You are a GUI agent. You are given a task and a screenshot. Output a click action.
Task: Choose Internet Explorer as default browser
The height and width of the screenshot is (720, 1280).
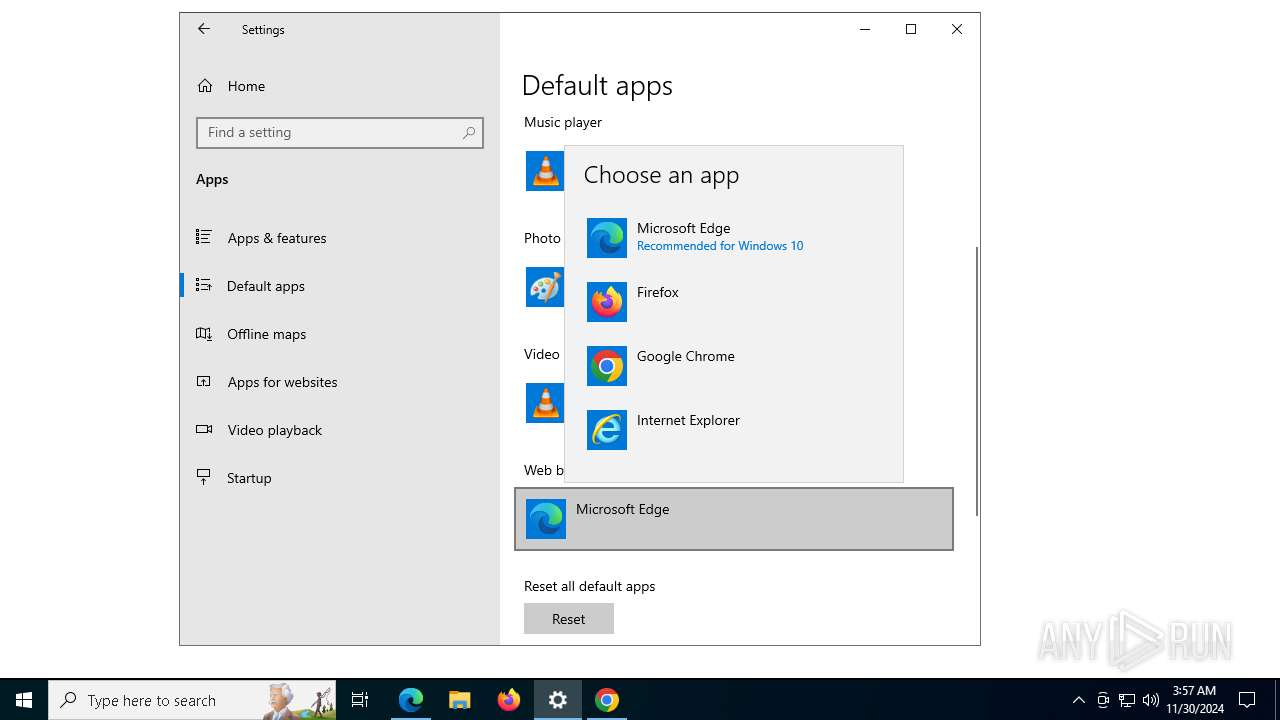point(734,430)
